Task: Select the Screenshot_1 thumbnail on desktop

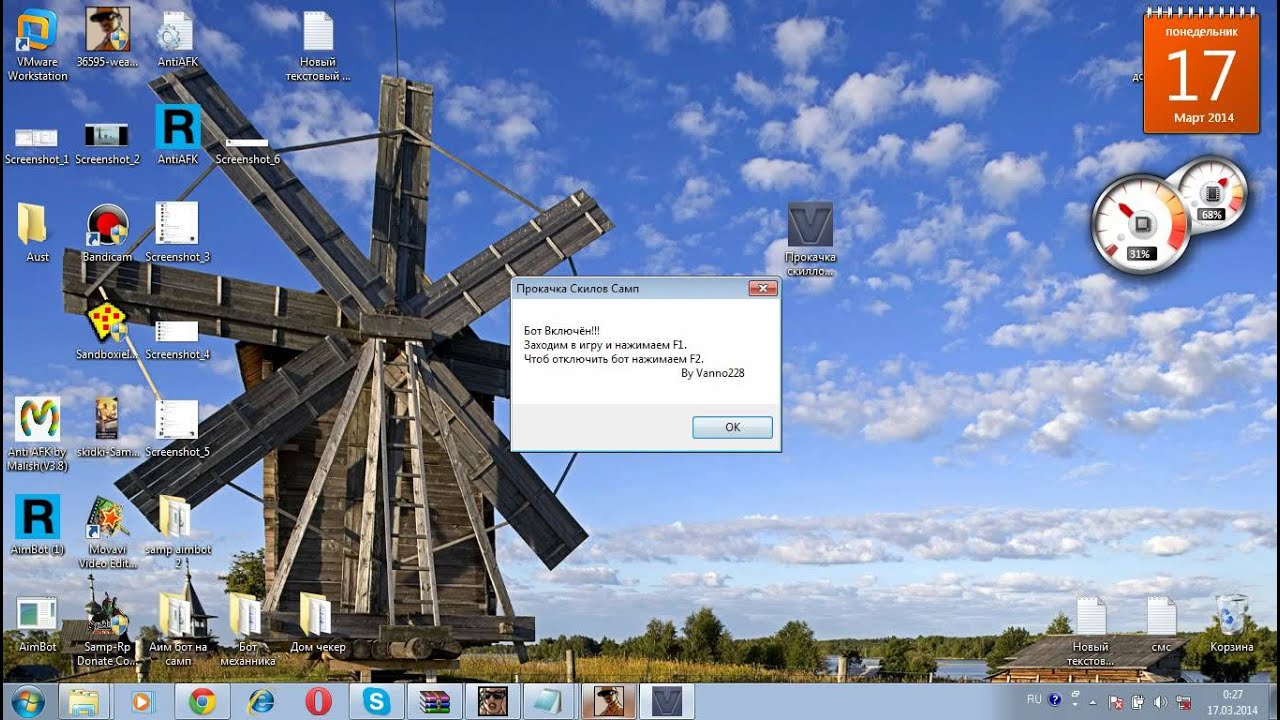Action: click(37, 145)
